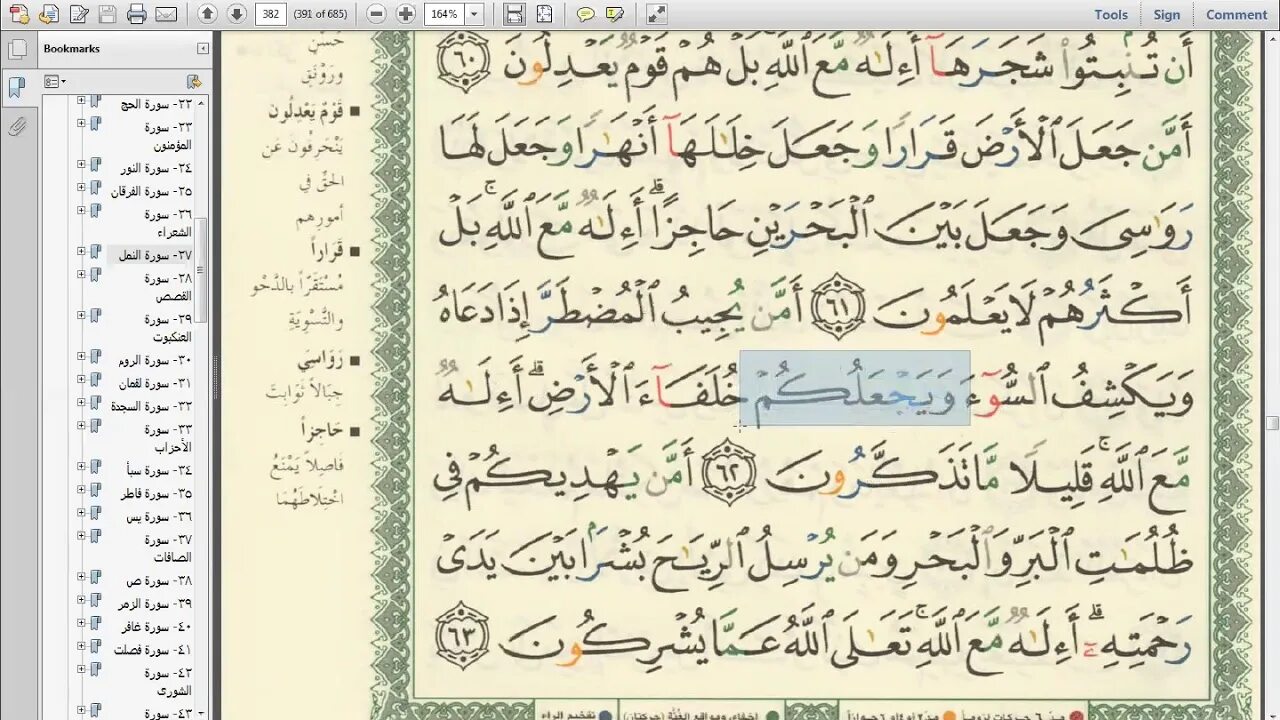Click the highlighted verse text in page

coord(855,388)
